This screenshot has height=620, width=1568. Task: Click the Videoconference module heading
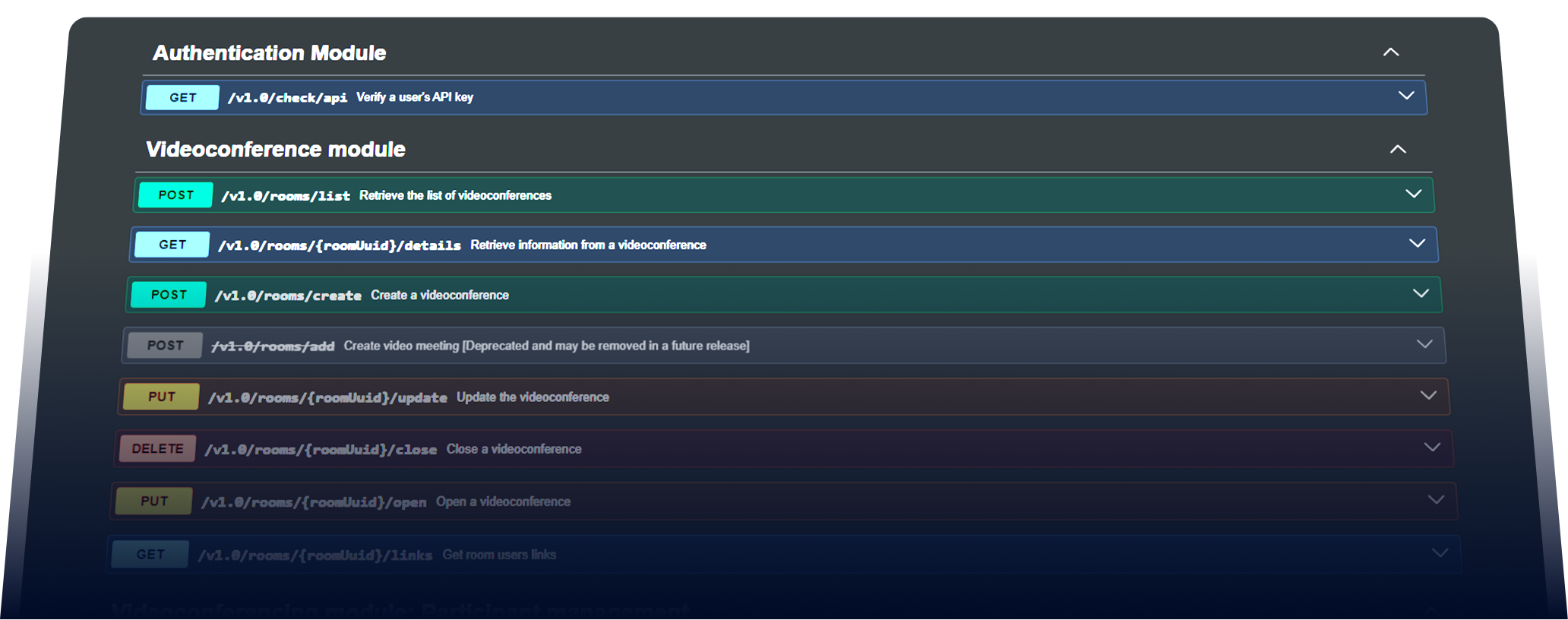click(275, 150)
